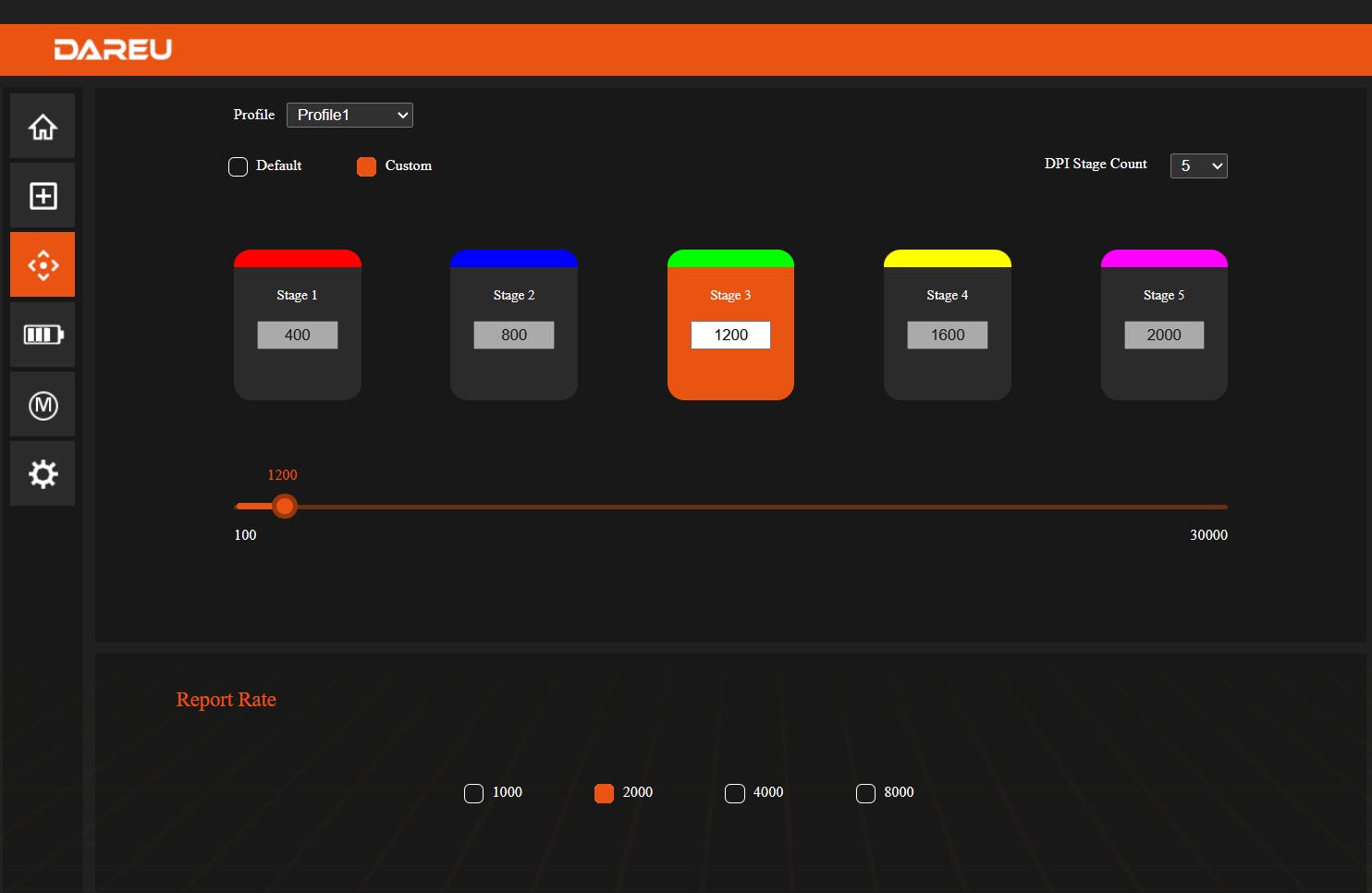The width and height of the screenshot is (1372, 893).
Task: Click the DPI slider handle at 1200
Action: click(285, 507)
